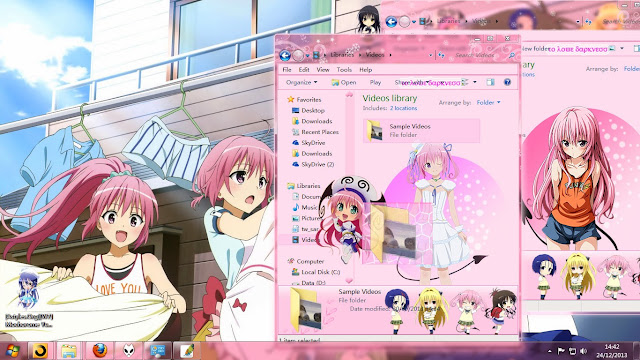Select Libraries node in navigation pane
This screenshot has width=640, height=360.
click(x=308, y=186)
